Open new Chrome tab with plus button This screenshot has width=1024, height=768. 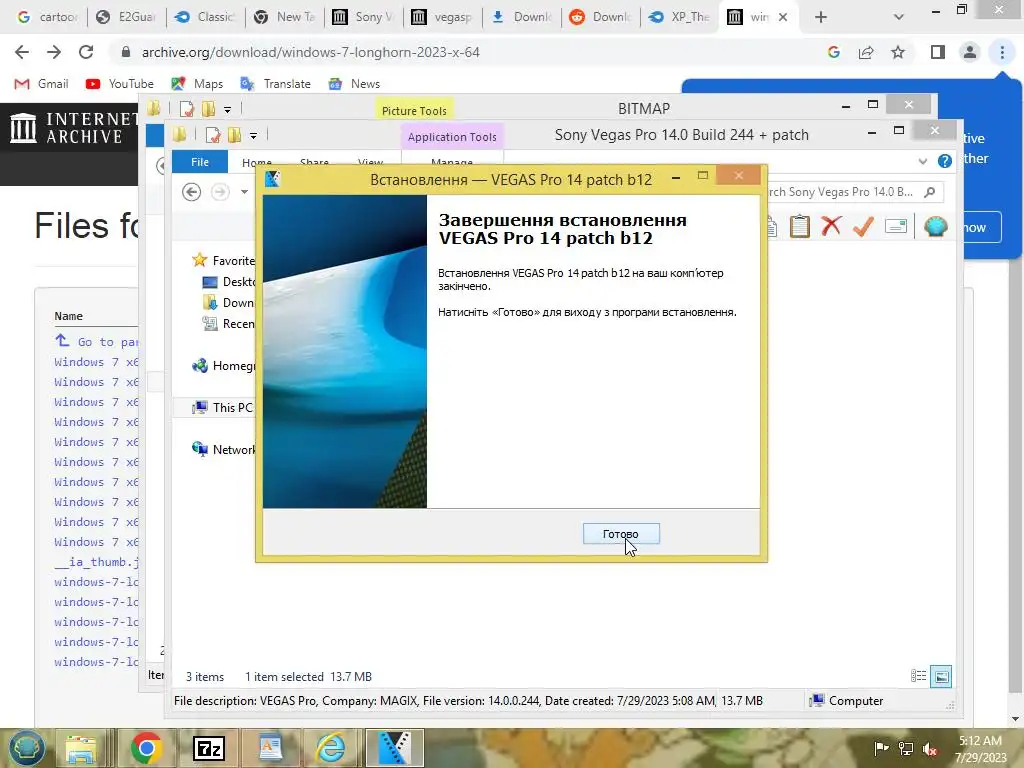[821, 17]
